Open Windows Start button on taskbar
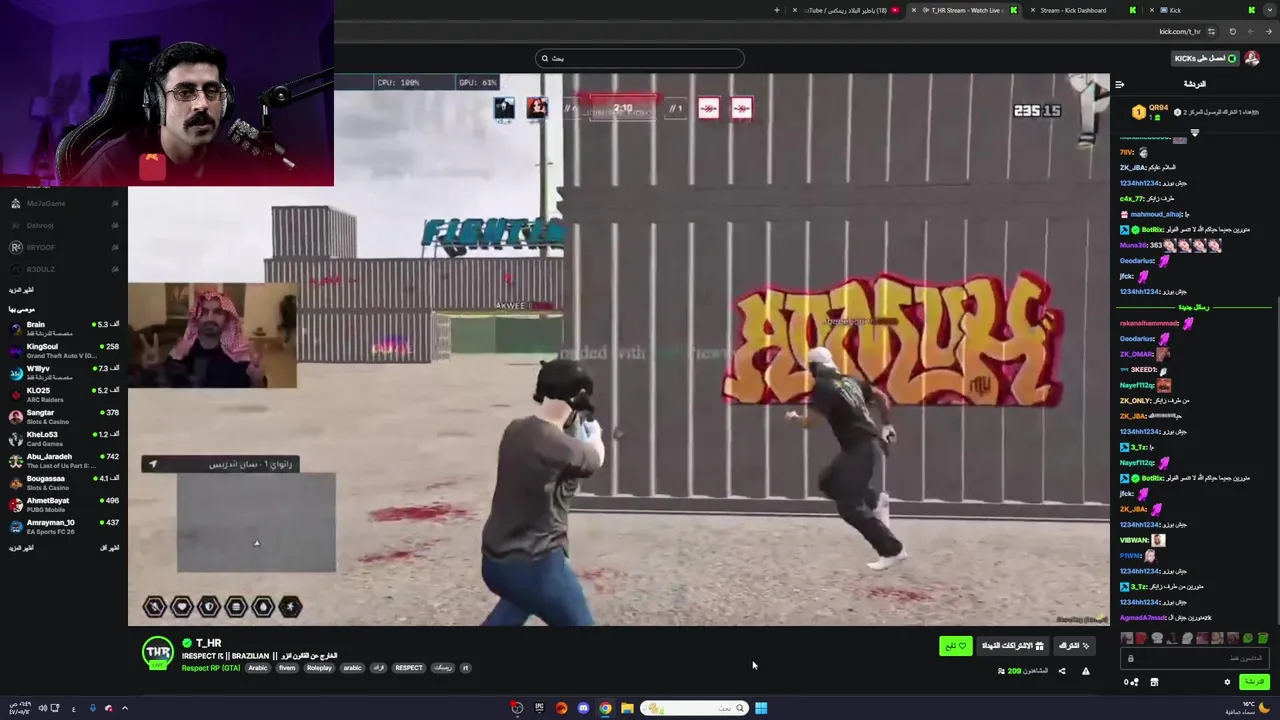 pos(761,708)
